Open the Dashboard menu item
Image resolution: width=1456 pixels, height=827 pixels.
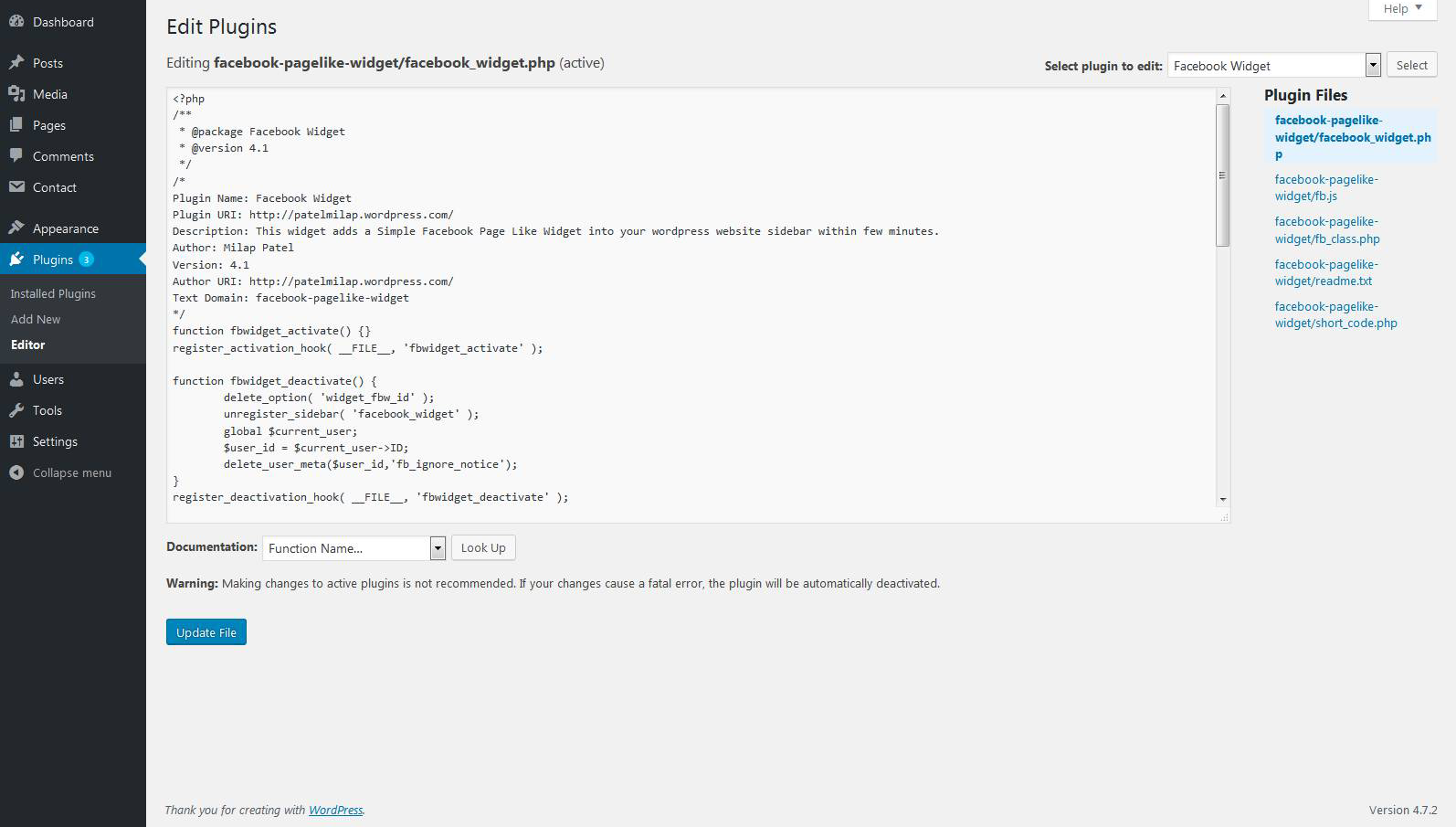[x=73, y=22]
